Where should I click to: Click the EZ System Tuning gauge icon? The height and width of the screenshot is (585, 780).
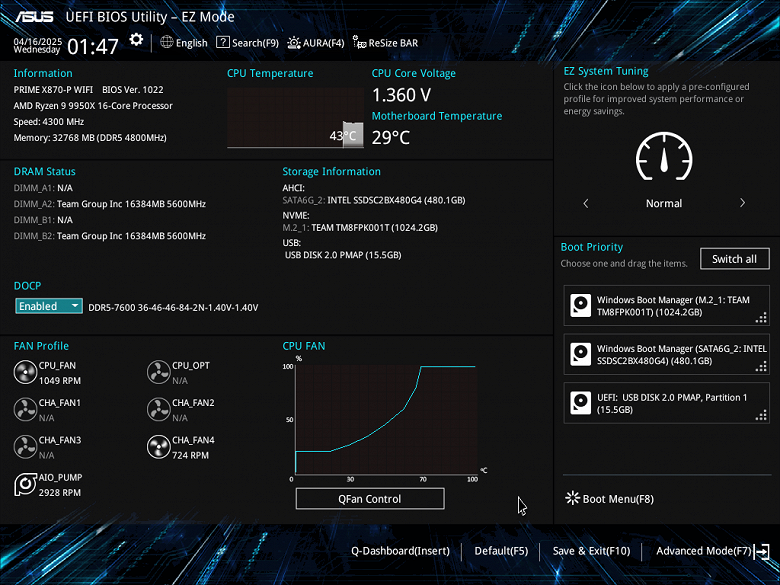point(664,157)
